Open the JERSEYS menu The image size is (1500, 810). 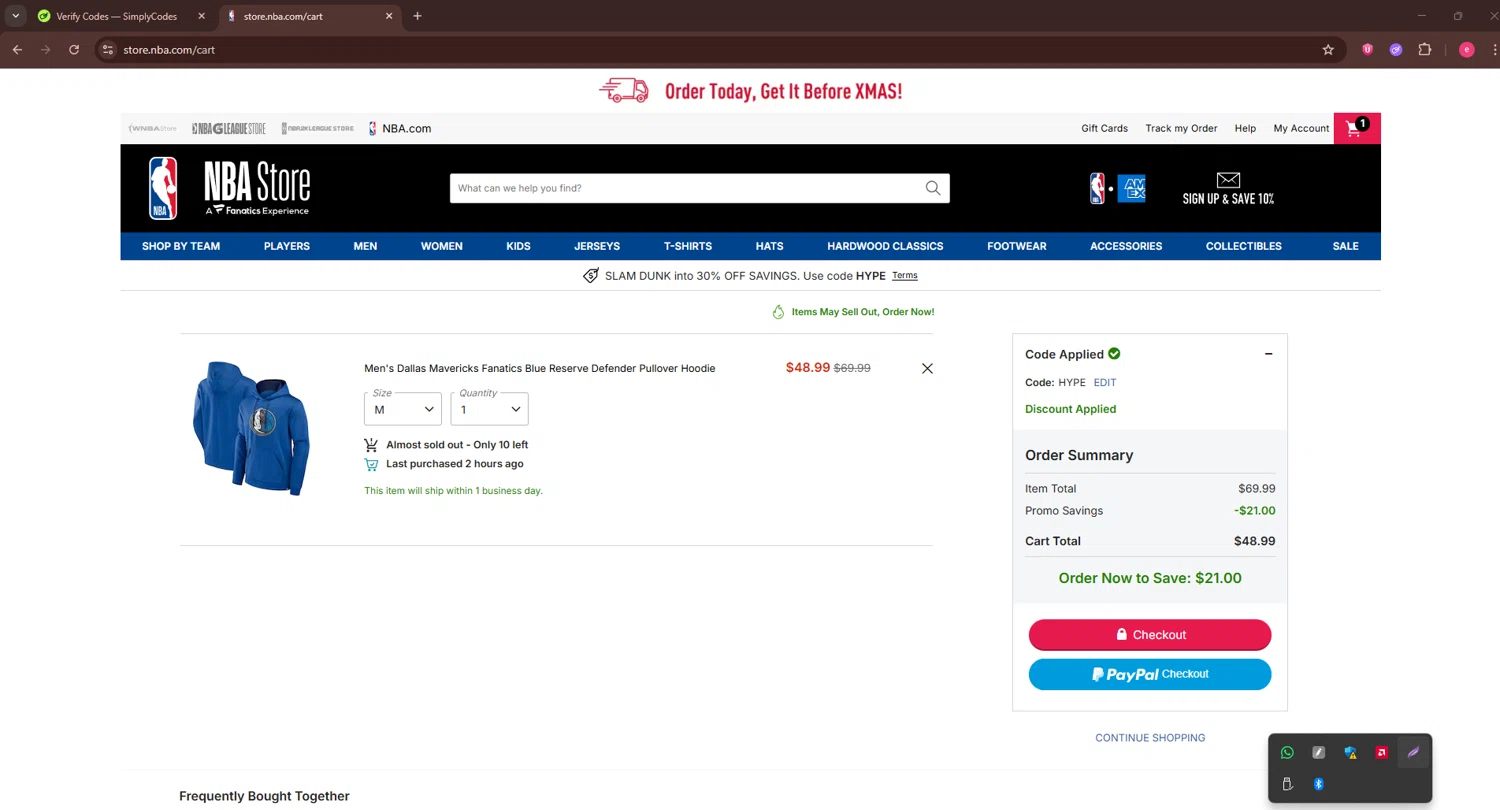tap(597, 246)
